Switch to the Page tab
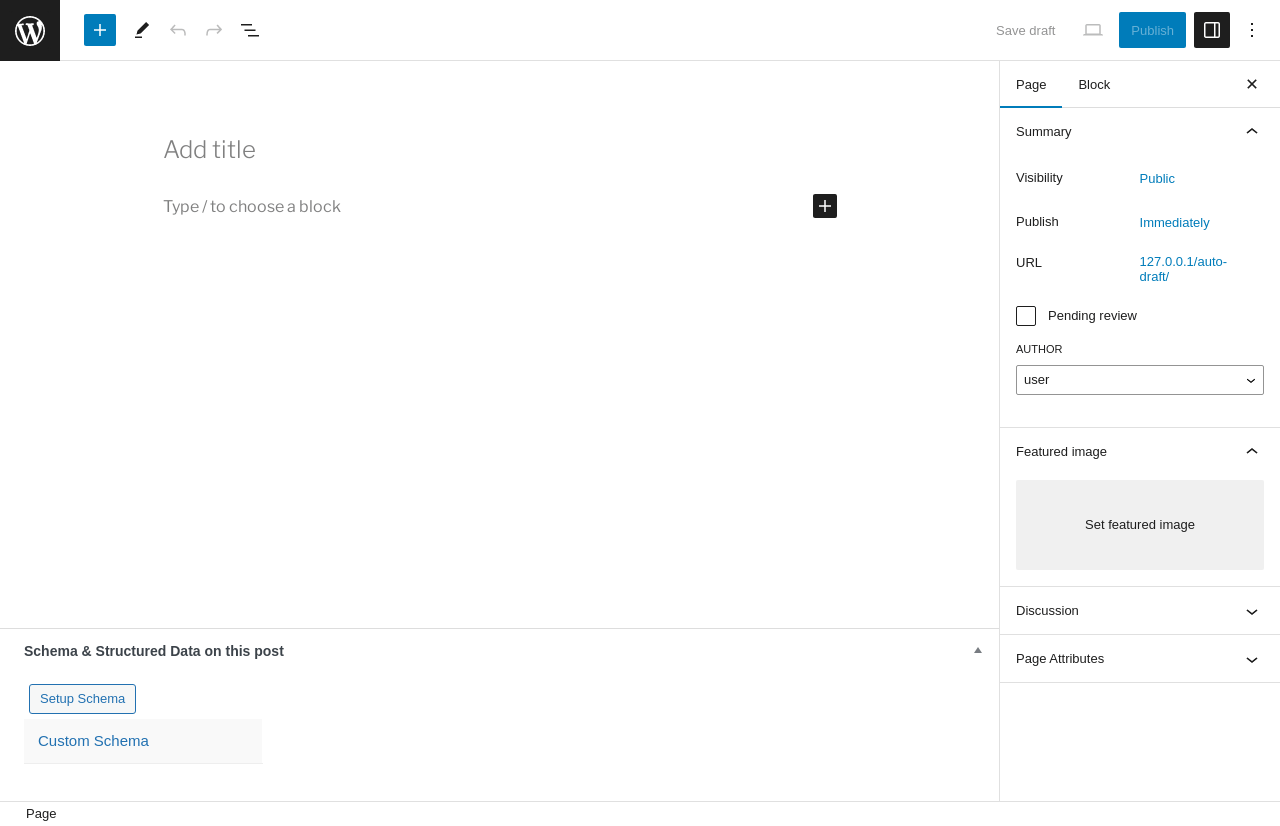1280x826 pixels. pyautogui.click(x=1031, y=84)
